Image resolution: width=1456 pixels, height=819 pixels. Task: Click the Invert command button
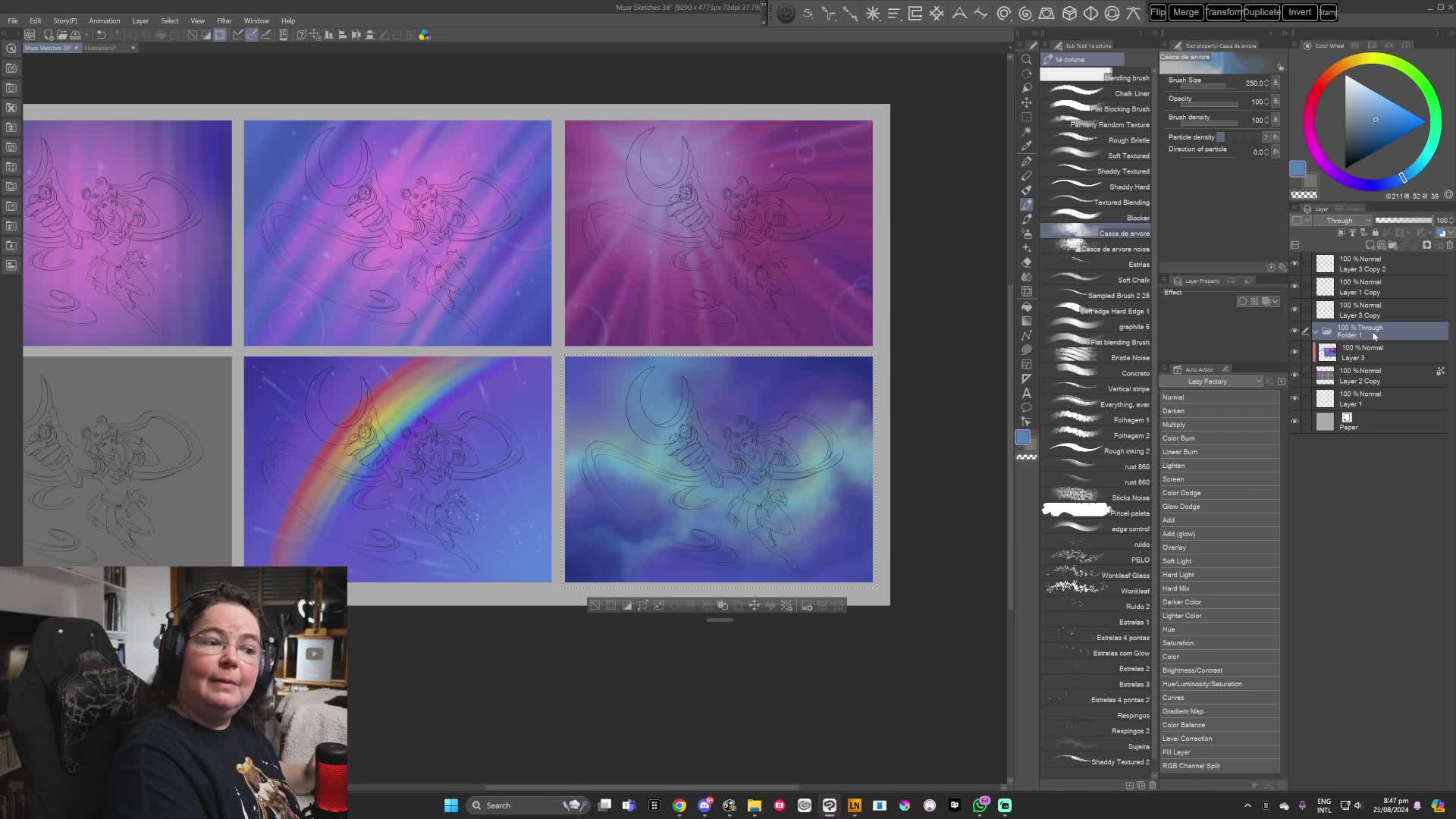(1299, 12)
